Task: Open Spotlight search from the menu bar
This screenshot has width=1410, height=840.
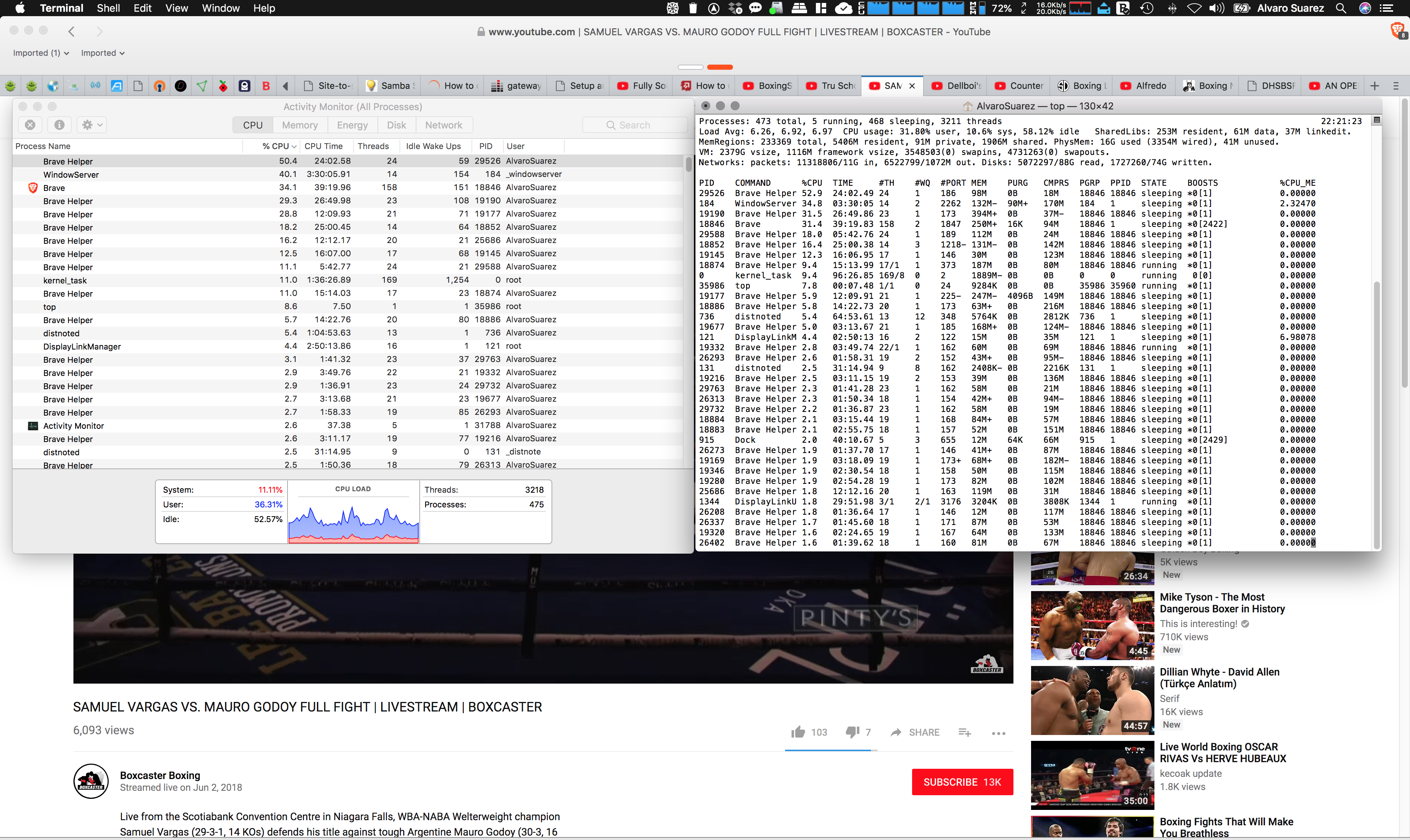Action: [1341, 8]
